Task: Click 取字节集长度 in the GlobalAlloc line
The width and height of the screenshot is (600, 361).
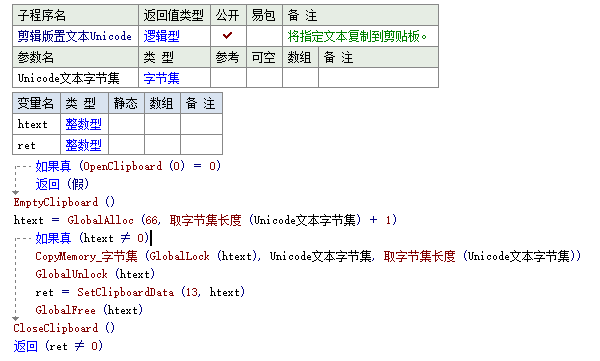Action: (205, 220)
